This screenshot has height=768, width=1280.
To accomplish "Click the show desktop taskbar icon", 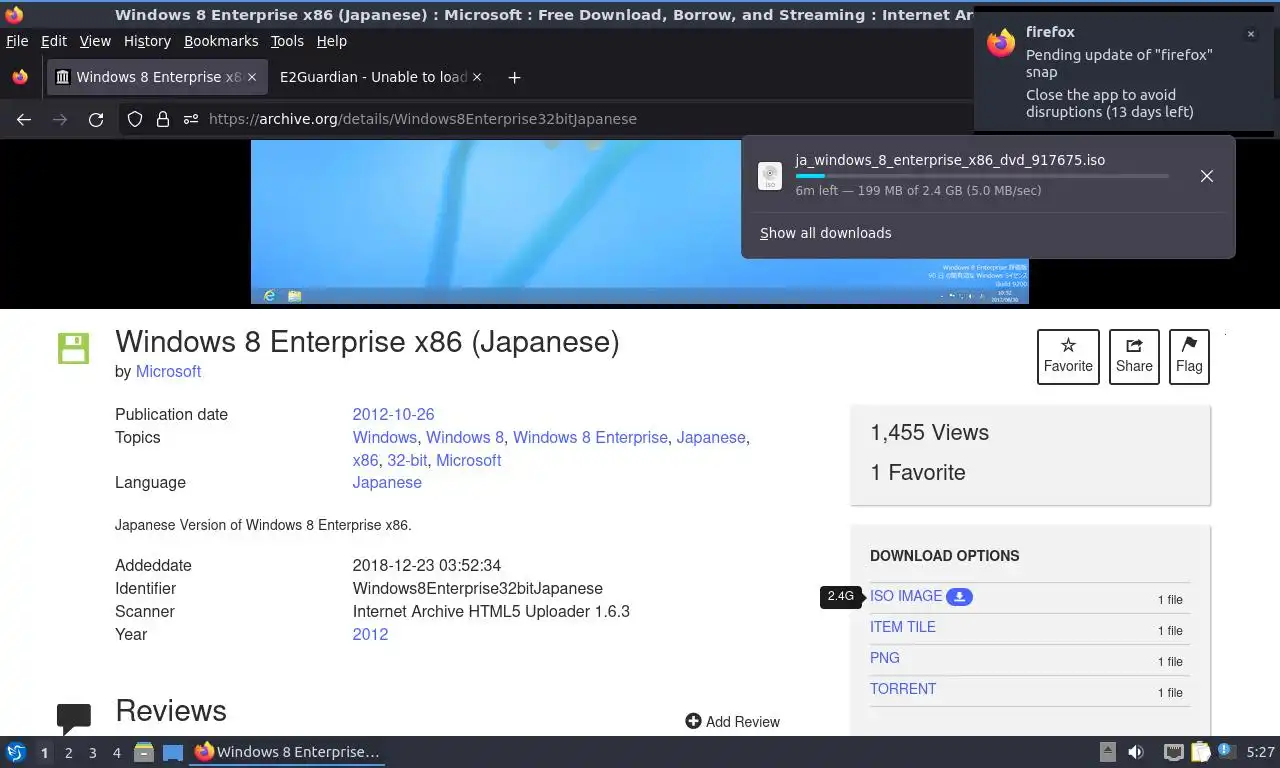I will [x=173, y=752].
